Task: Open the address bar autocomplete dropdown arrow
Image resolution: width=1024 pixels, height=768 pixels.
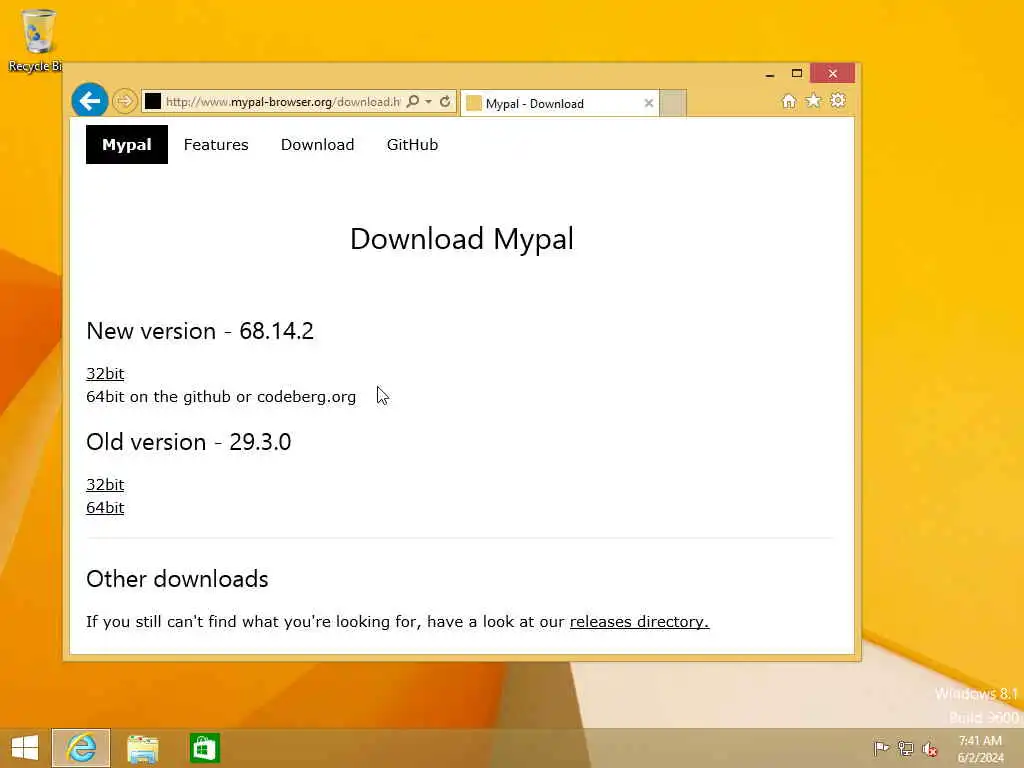Action: click(x=428, y=102)
